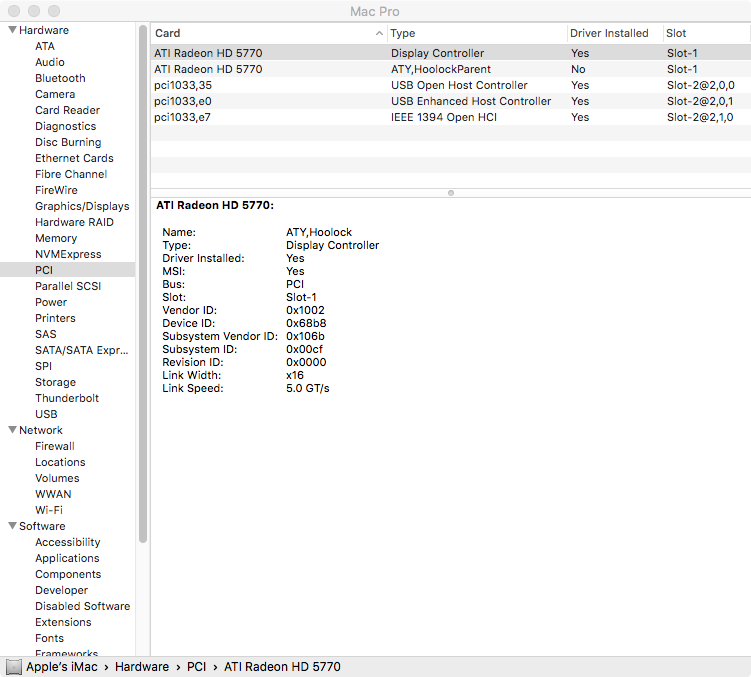Click Hardware in the path bar
The width and height of the screenshot is (751, 677).
(x=142, y=666)
